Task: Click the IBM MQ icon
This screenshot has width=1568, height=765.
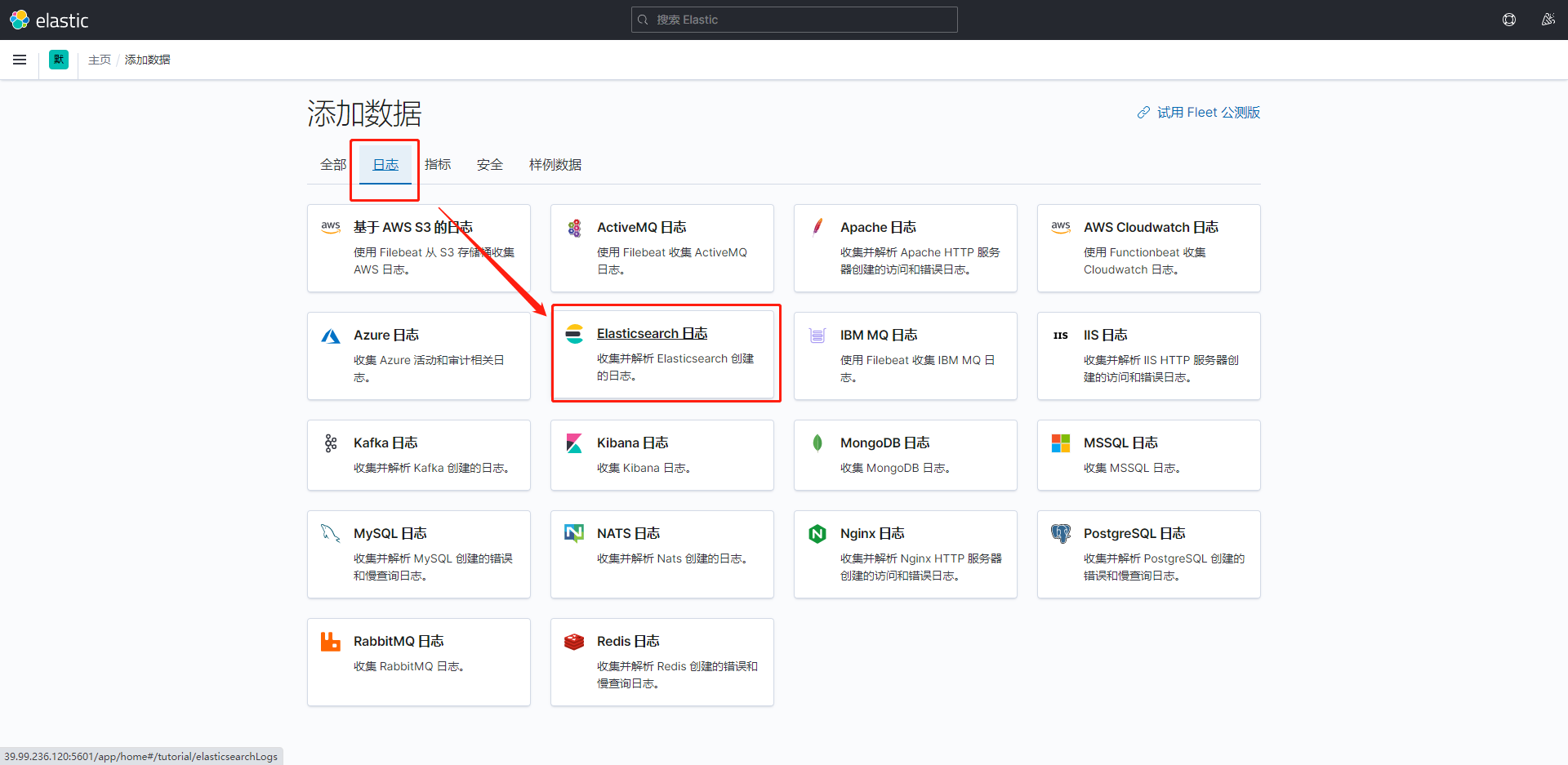Action: coord(817,336)
